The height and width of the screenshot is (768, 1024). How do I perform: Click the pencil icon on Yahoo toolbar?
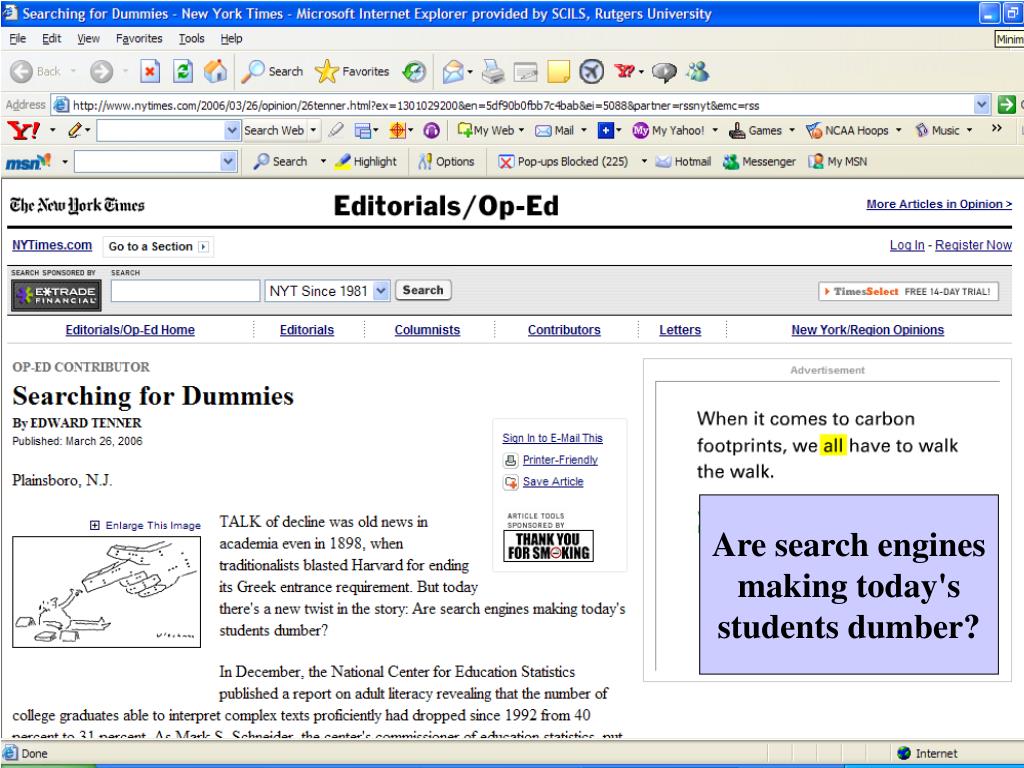pos(75,131)
